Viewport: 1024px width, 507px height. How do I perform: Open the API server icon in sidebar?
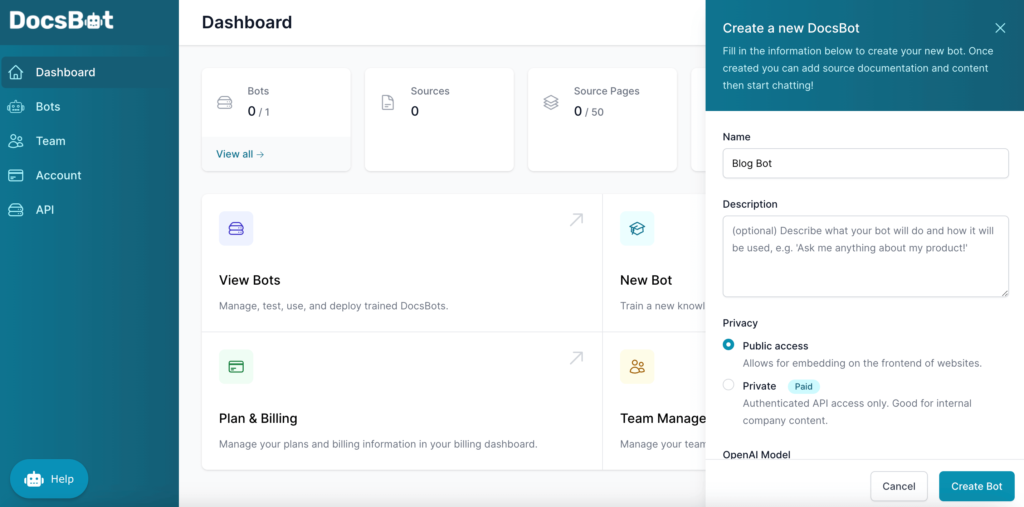16,210
